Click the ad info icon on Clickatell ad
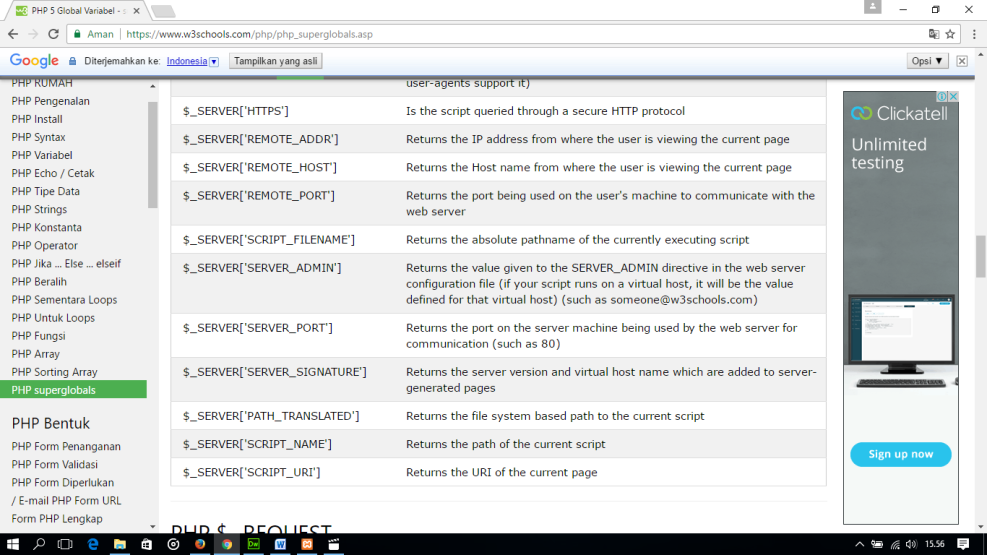 click(942, 97)
